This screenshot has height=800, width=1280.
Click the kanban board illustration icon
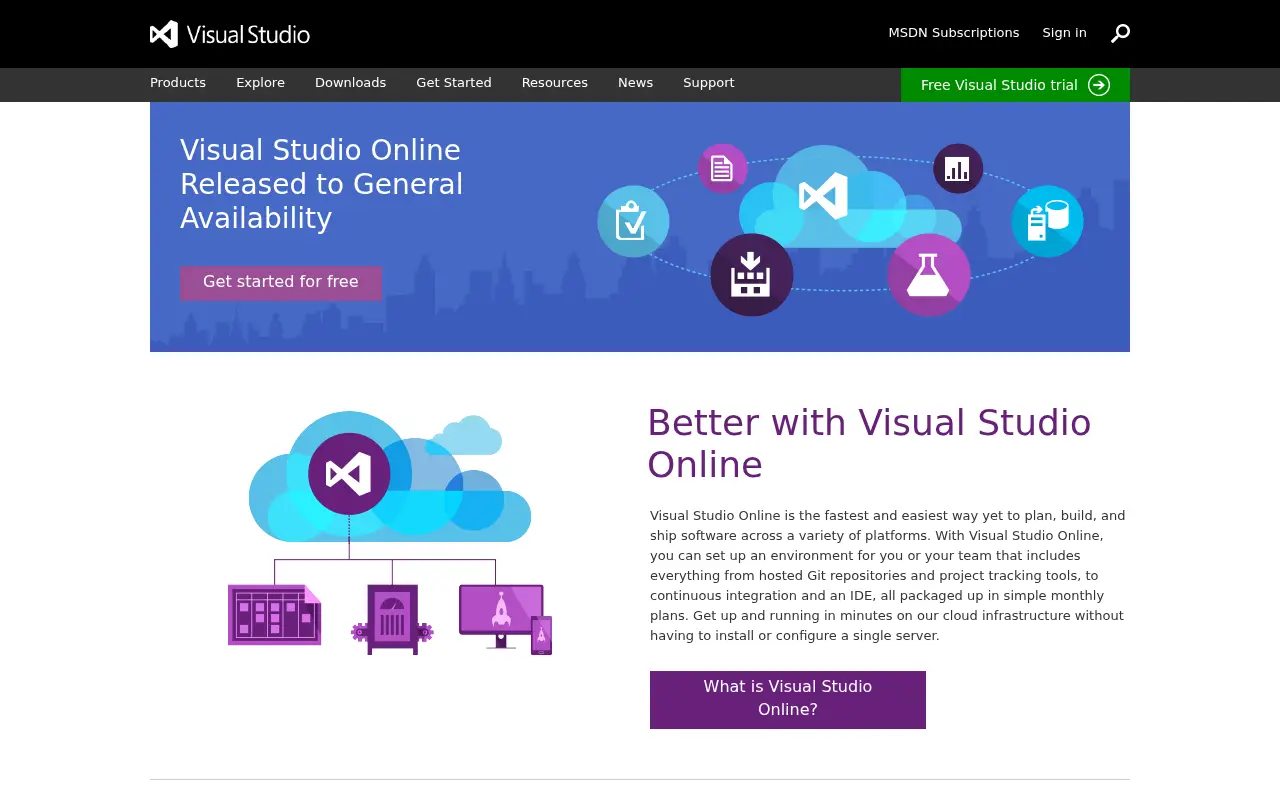point(275,615)
